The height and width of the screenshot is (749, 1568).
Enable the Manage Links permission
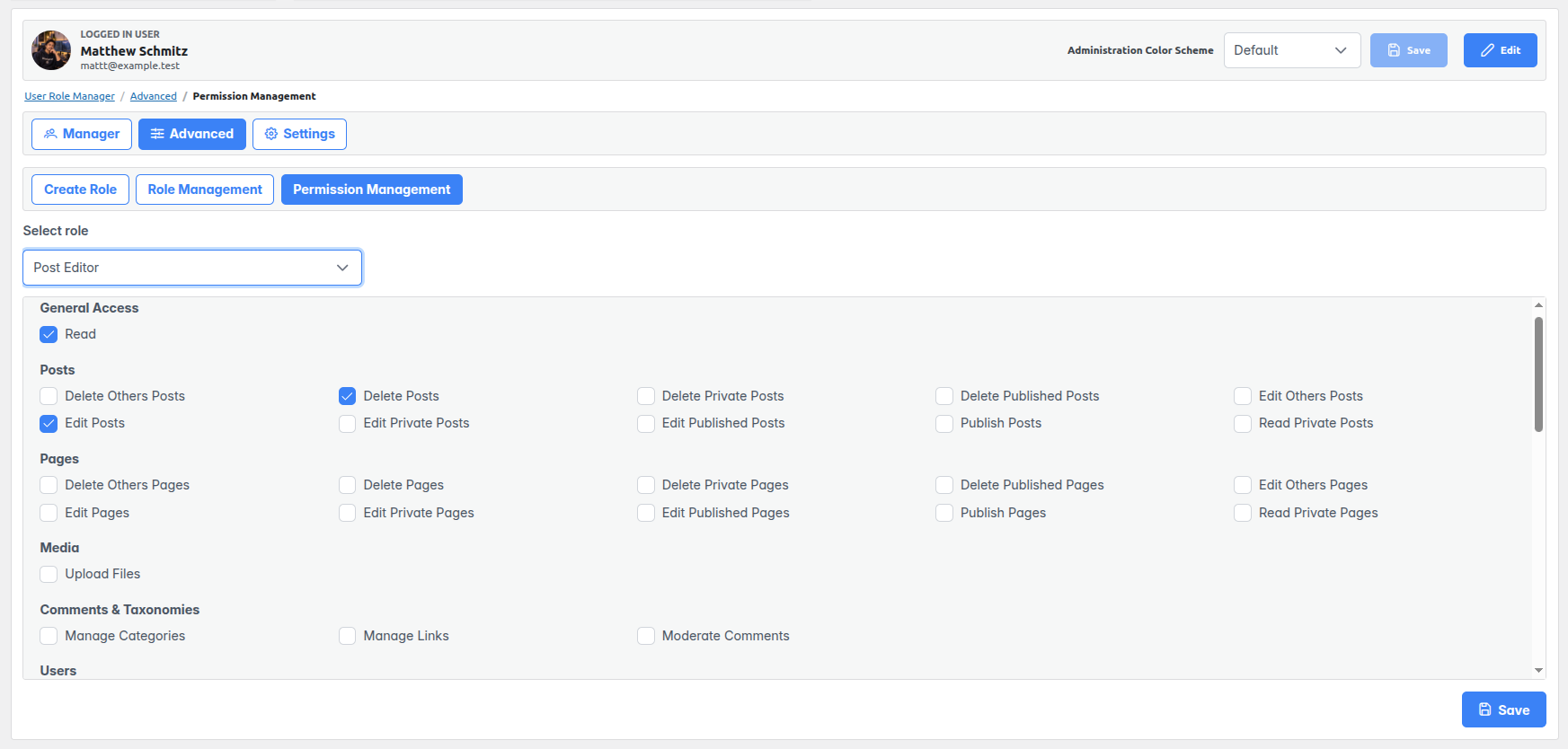click(x=347, y=636)
